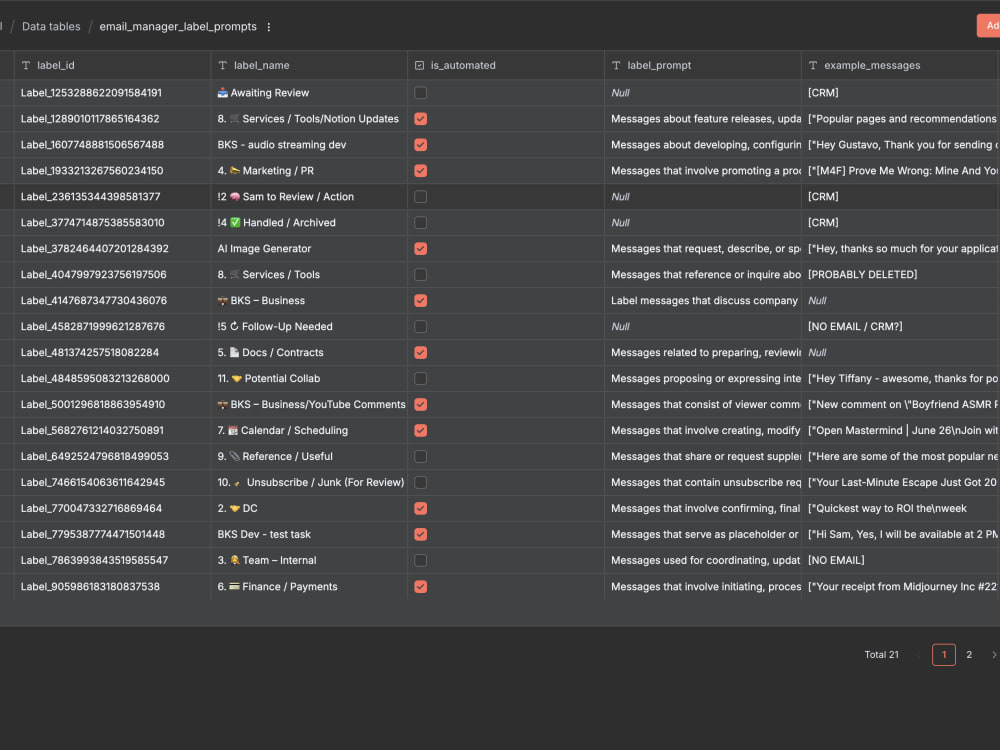The image size is (1000, 750).
Task: Check is_automated for Awaiting Review row
Action: [x=420, y=92]
